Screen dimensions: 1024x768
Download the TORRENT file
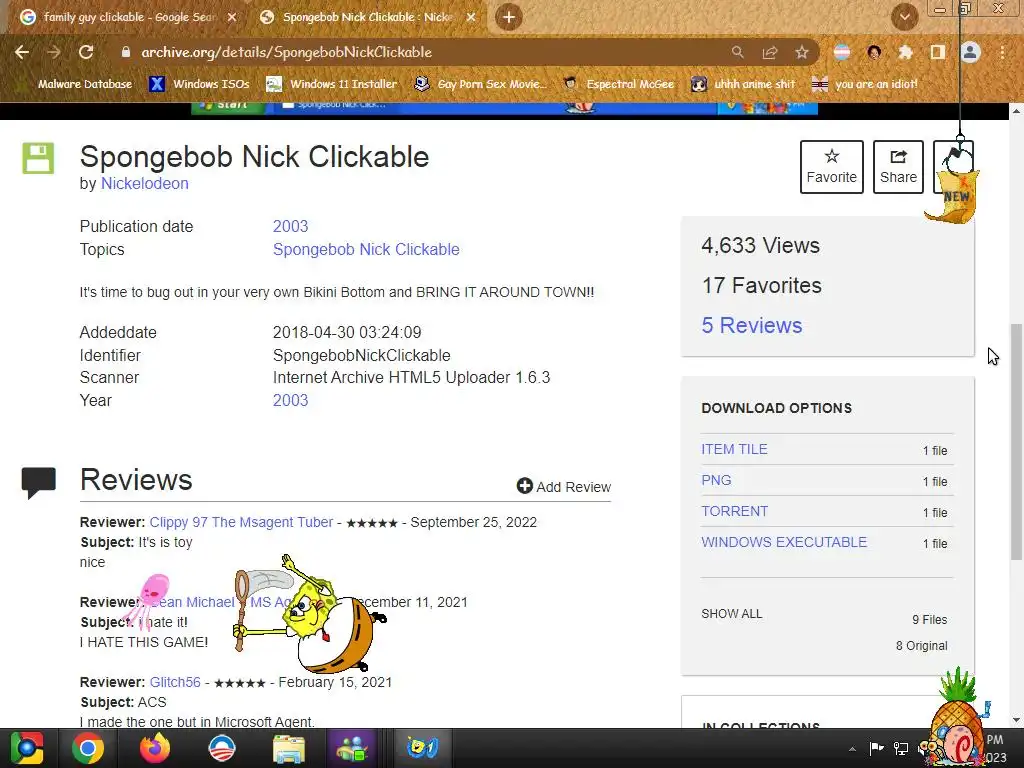point(734,511)
